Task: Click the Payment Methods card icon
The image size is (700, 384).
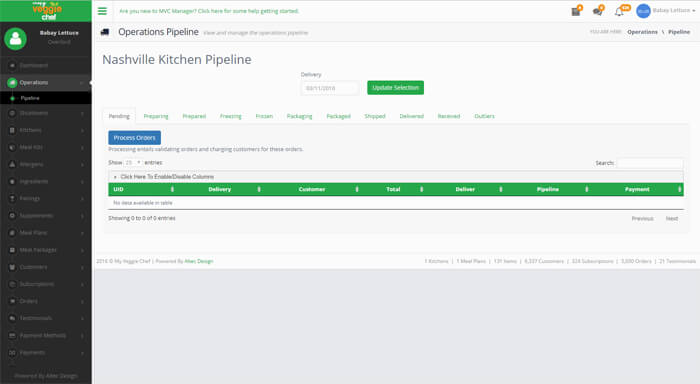Action: [x=12, y=335]
